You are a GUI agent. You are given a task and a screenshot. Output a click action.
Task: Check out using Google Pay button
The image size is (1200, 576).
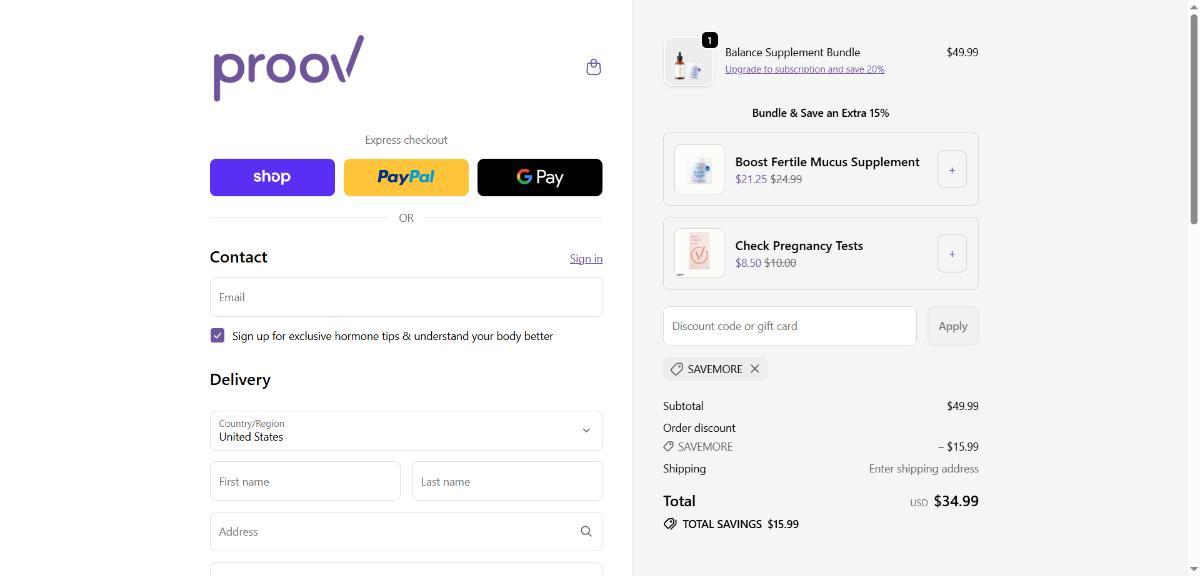pos(539,177)
